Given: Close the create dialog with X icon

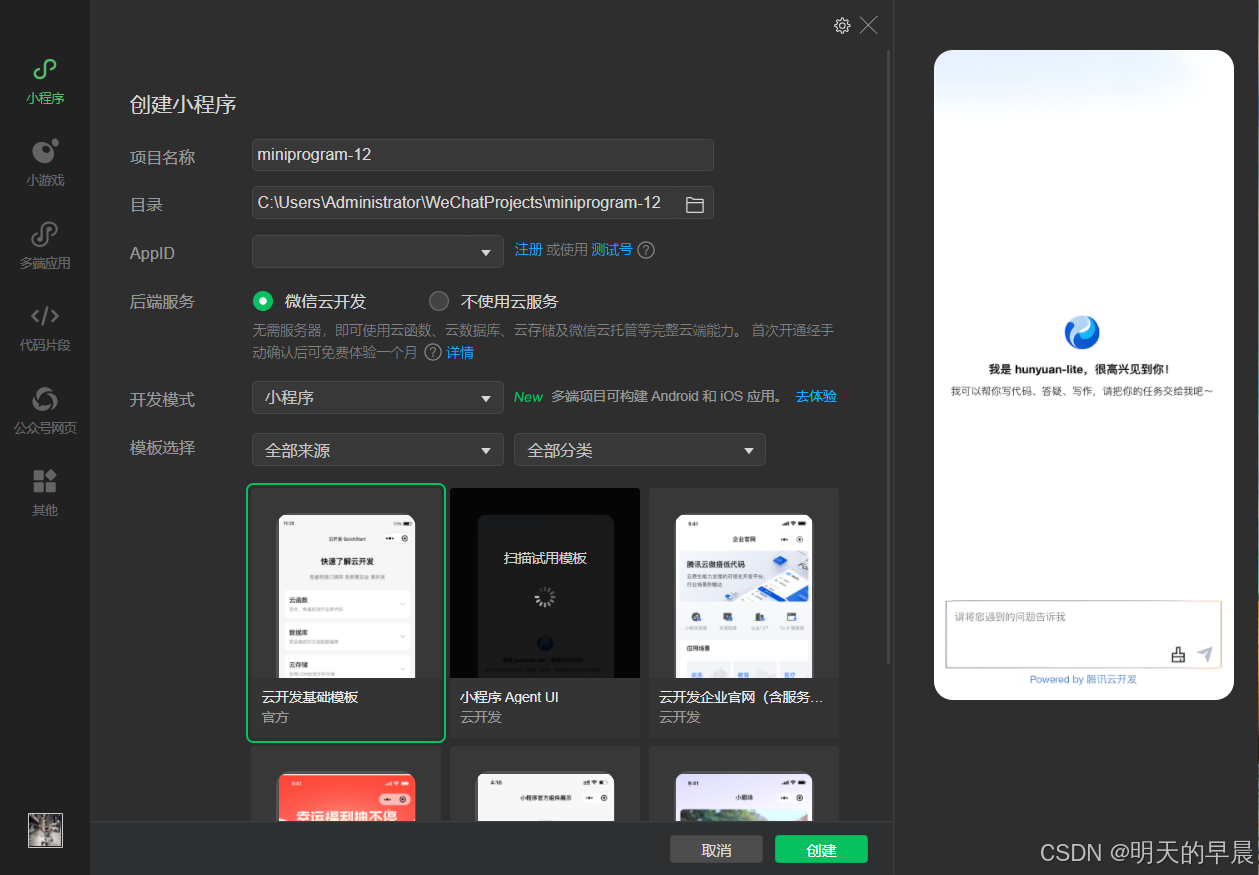Looking at the screenshot, I should coord(868,26).
